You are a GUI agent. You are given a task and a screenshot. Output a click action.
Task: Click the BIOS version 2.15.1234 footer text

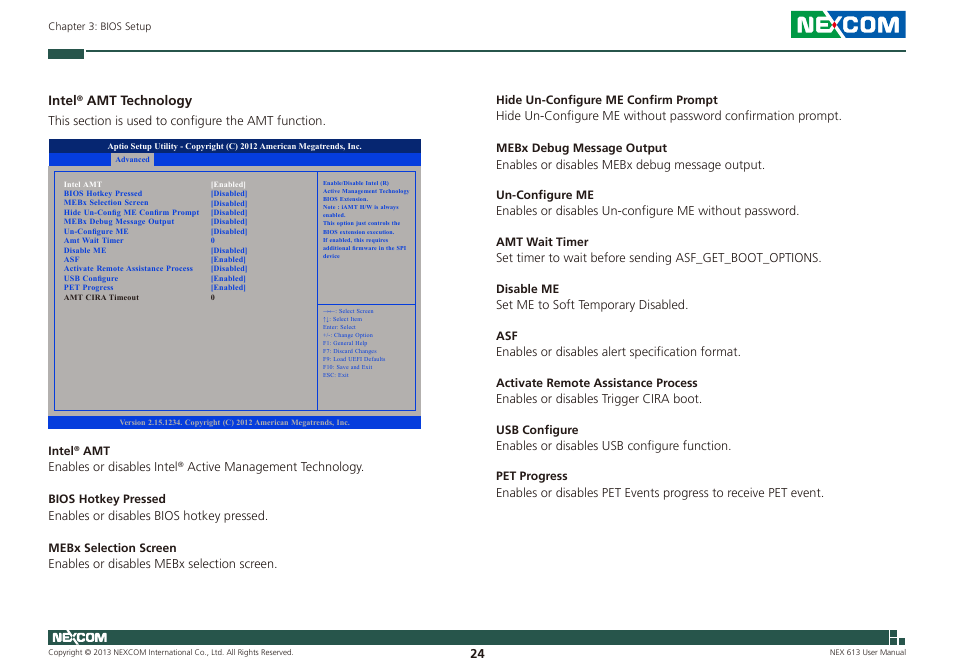click(x=234, y=422)
